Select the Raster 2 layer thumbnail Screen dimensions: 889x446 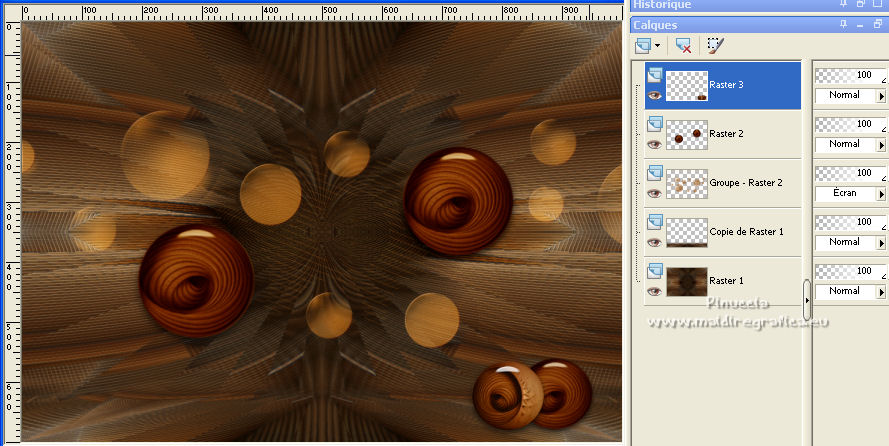click(687, 135)
